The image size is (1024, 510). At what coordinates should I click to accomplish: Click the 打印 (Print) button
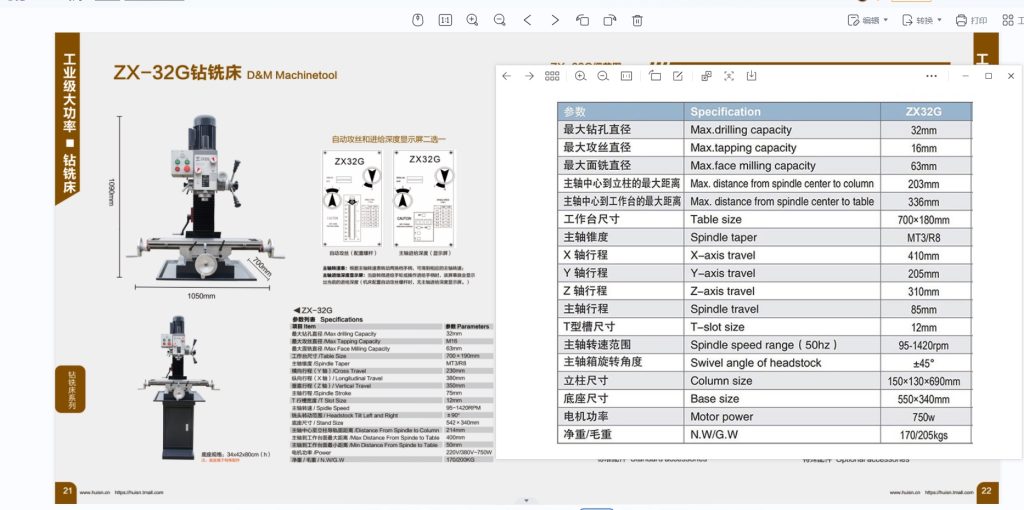(x=971, y=20)
